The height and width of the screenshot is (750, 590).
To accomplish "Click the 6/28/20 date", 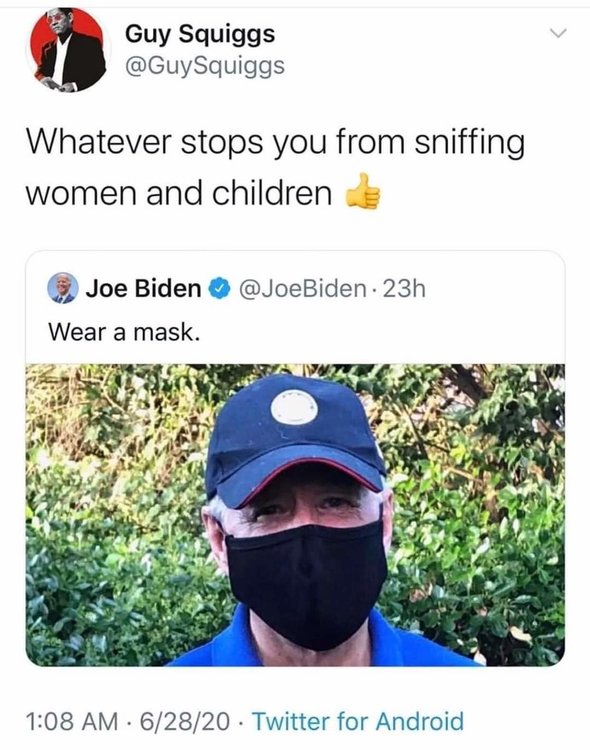I will pyautogui.click(x=185, y=721).
